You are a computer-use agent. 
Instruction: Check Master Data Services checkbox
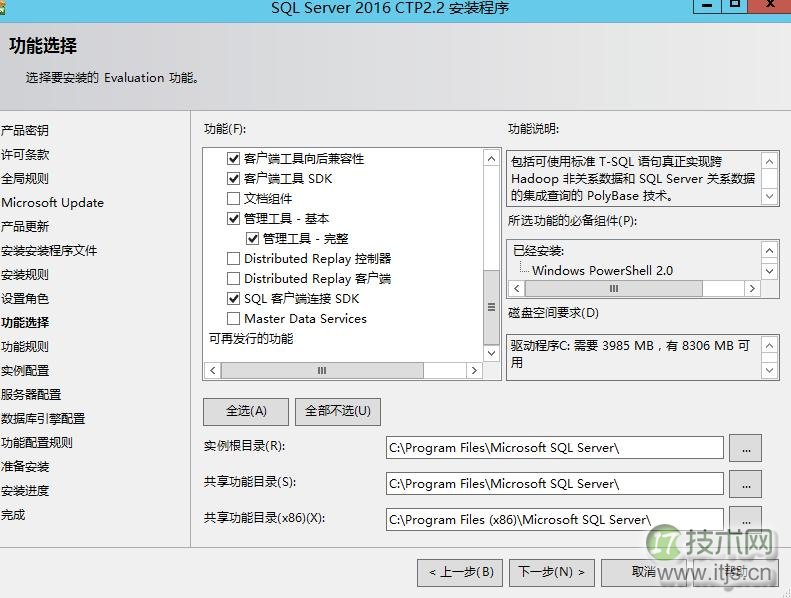point(233,318)
